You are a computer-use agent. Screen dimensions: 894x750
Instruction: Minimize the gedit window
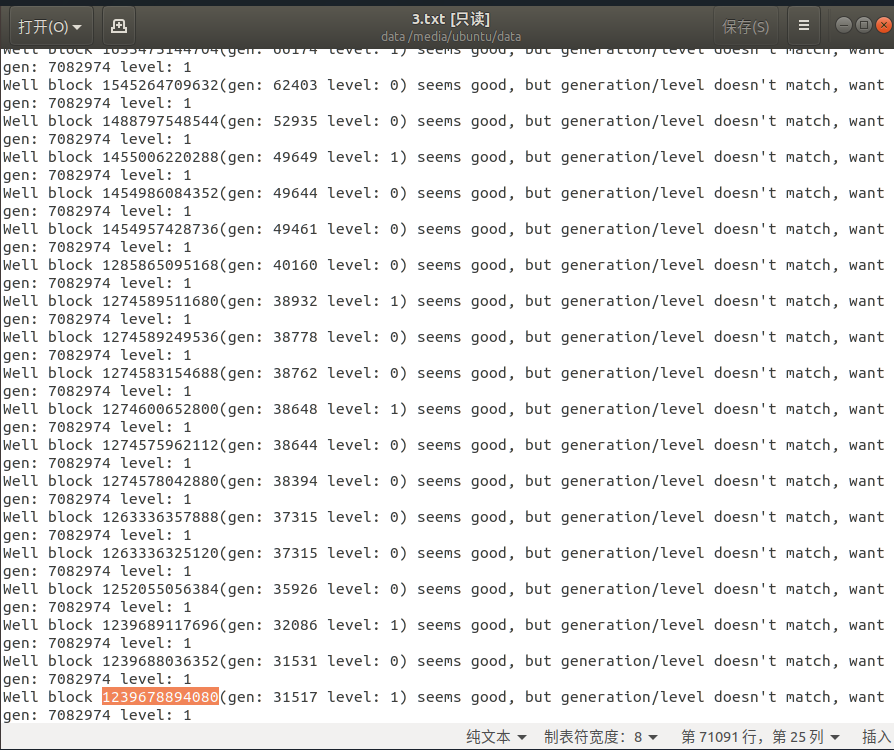(844, 25)
